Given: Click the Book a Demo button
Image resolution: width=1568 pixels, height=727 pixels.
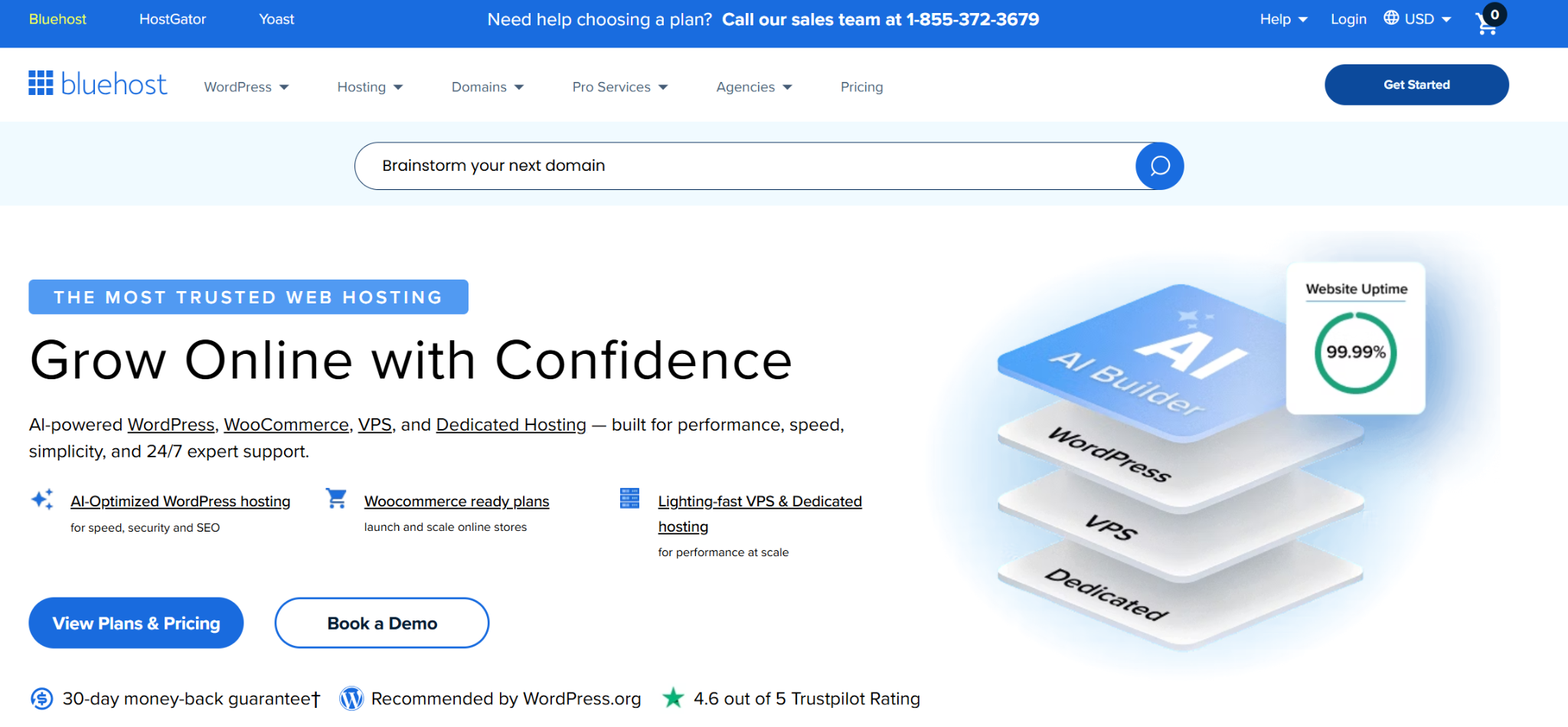Looking at the screenshot, I should [382, 623].
